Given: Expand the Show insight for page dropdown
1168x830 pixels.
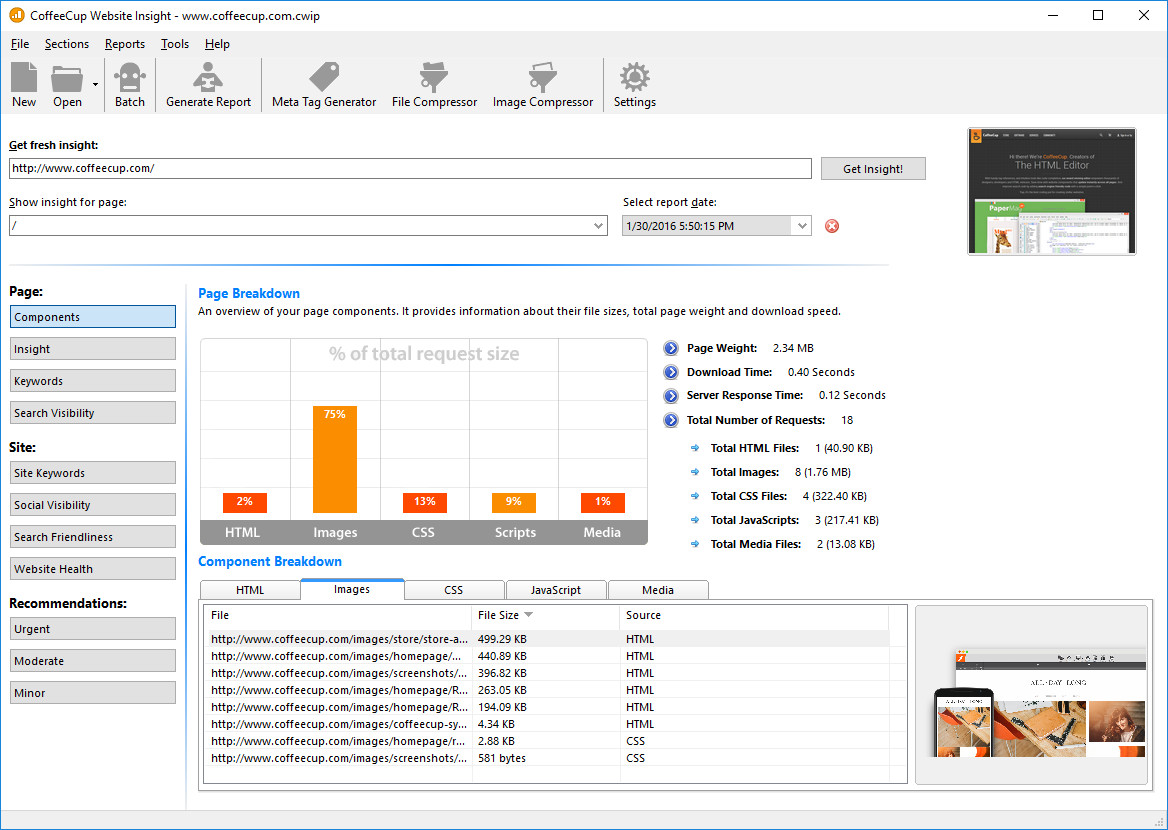Looking at the screenshot, I should pyautogui.click(x=599, y=226).
